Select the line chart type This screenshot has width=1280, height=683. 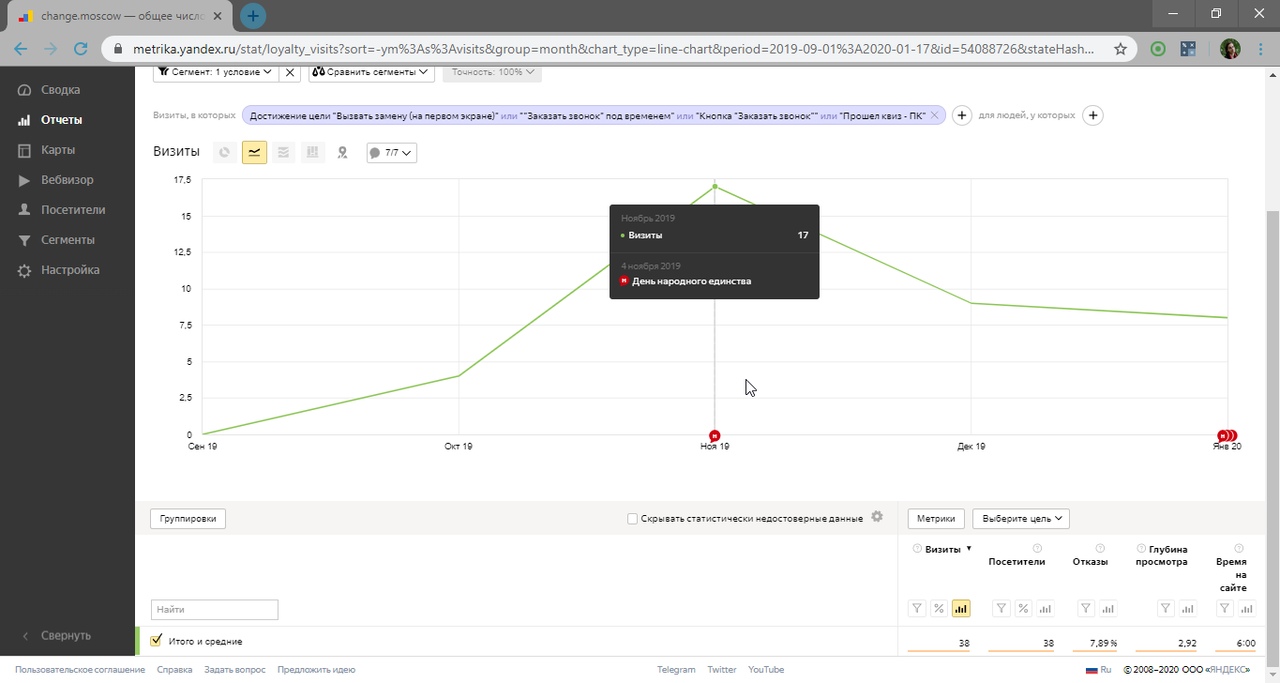coord(254,152)
